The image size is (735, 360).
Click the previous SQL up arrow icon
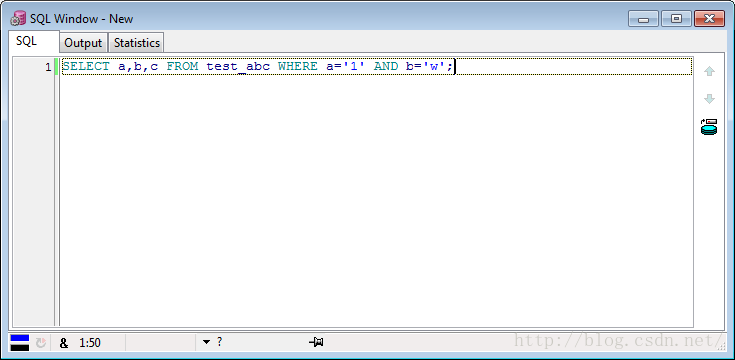(x=709, y=71)
